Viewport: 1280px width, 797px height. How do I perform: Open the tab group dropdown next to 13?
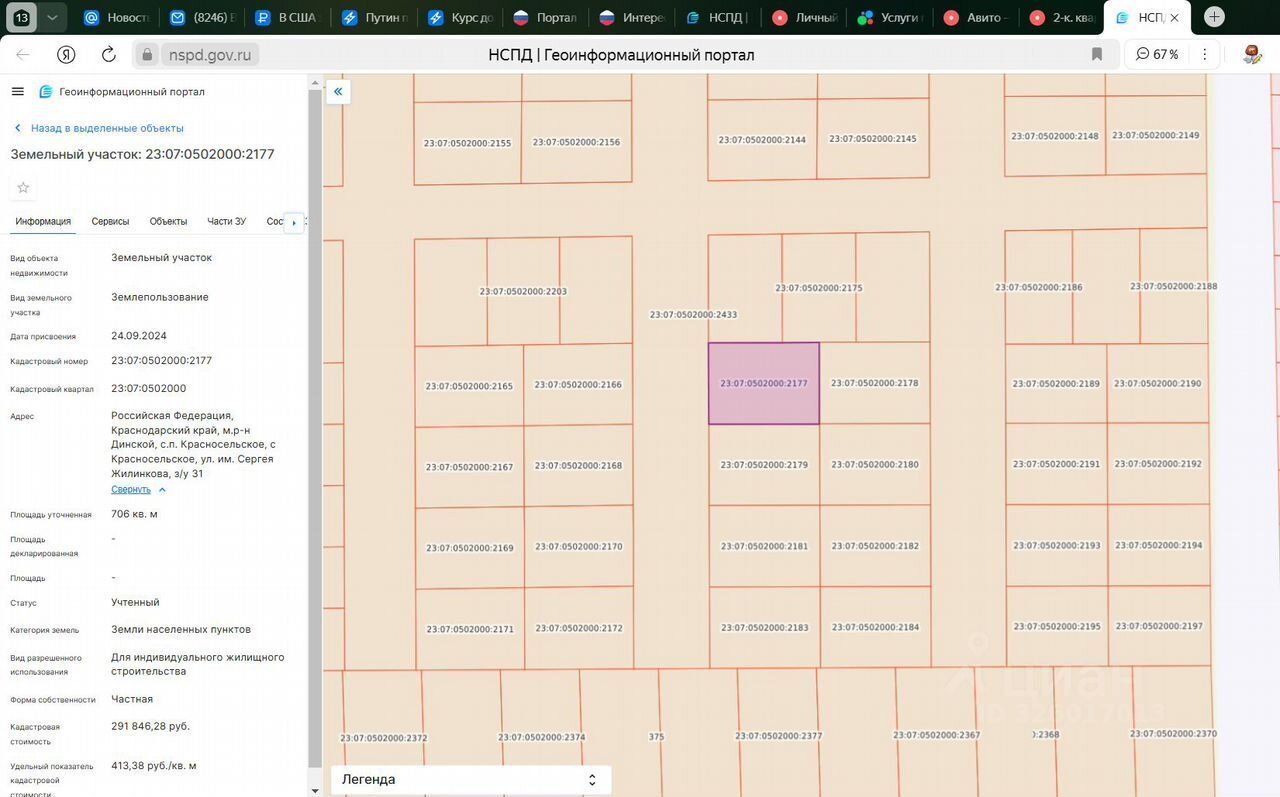click(x=52, y=17)
